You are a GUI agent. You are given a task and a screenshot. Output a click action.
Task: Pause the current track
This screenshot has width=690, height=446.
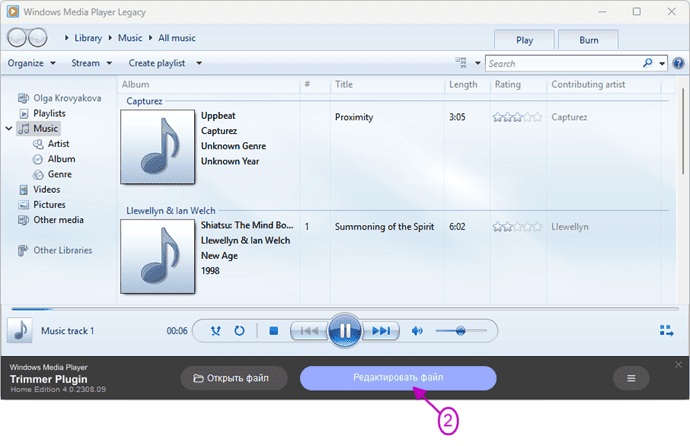click(x=345, y=330)
